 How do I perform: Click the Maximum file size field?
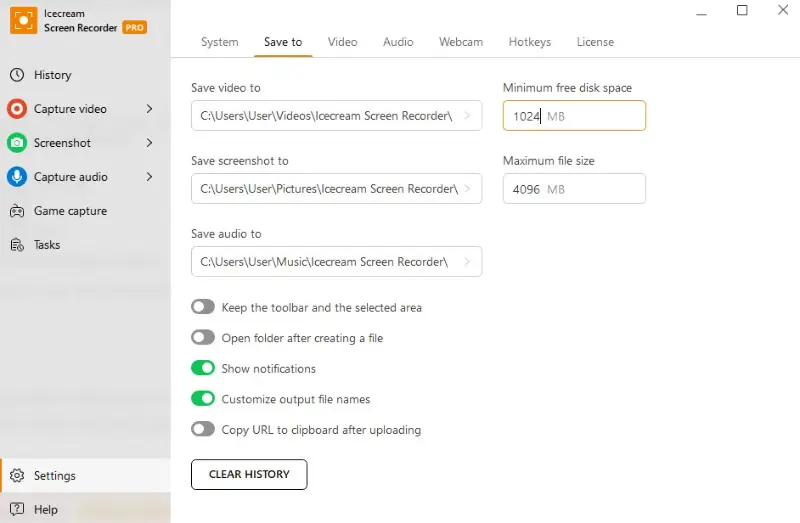574,189
